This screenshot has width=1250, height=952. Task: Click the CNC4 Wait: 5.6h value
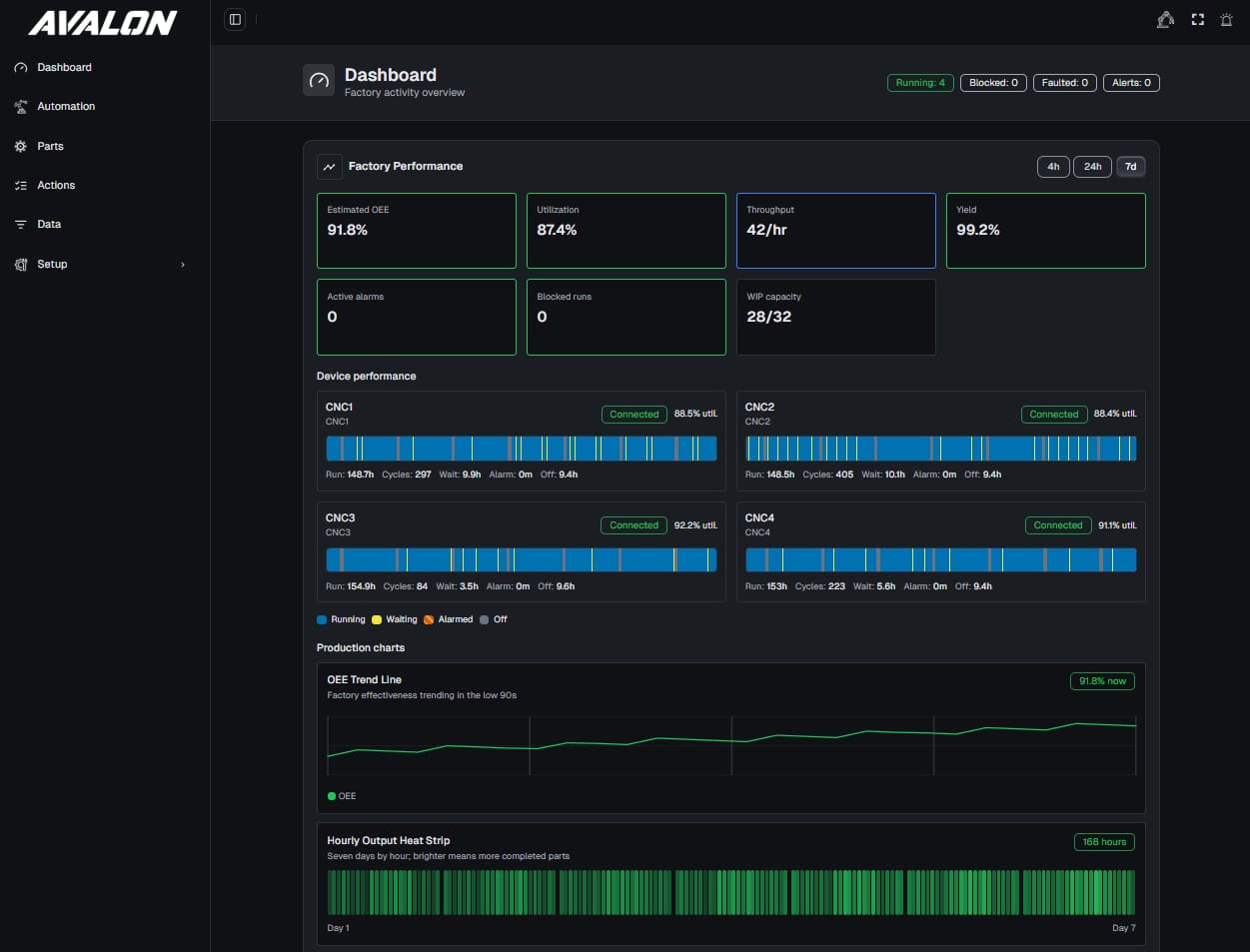[874, 587]
